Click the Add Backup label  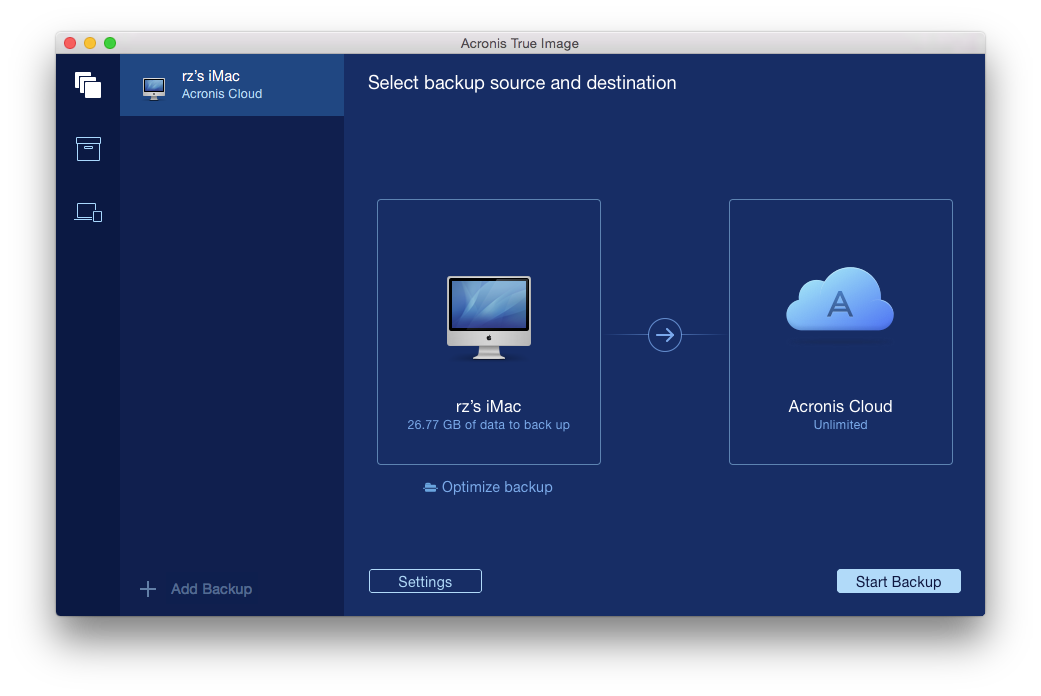tap(211, 589)
